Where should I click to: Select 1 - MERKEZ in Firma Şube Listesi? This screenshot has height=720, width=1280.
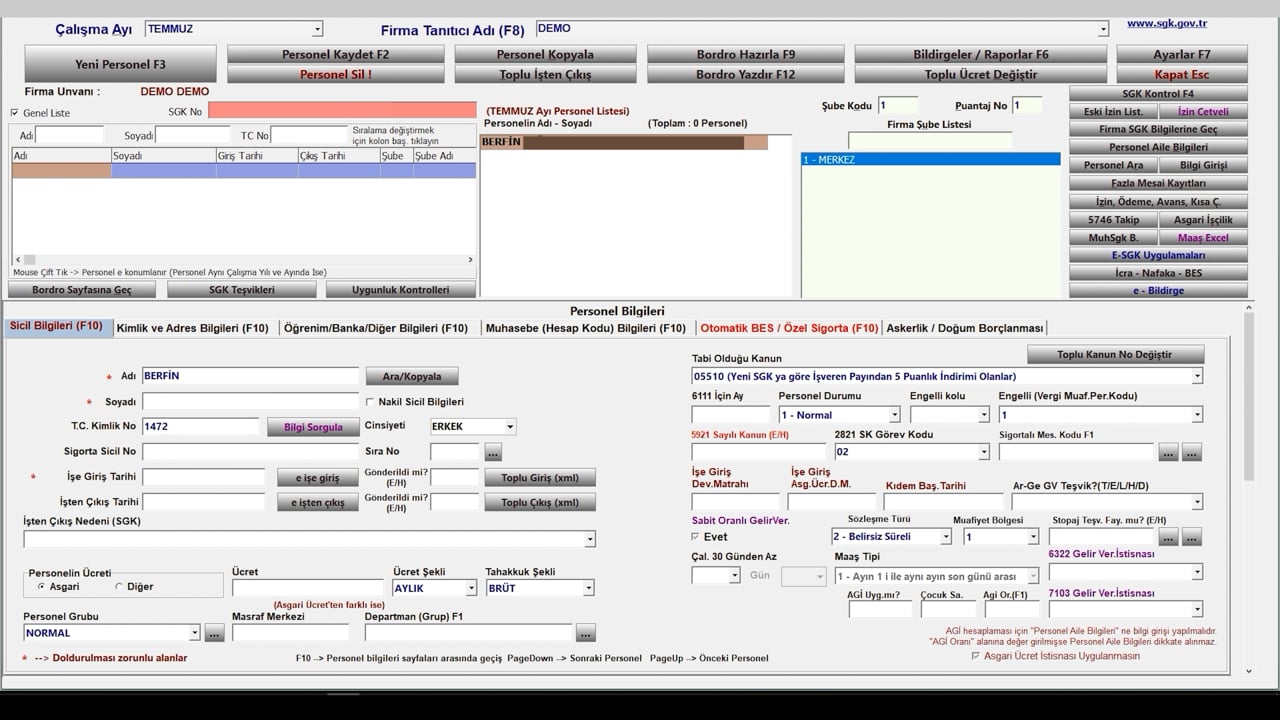[x=930, y=160]
